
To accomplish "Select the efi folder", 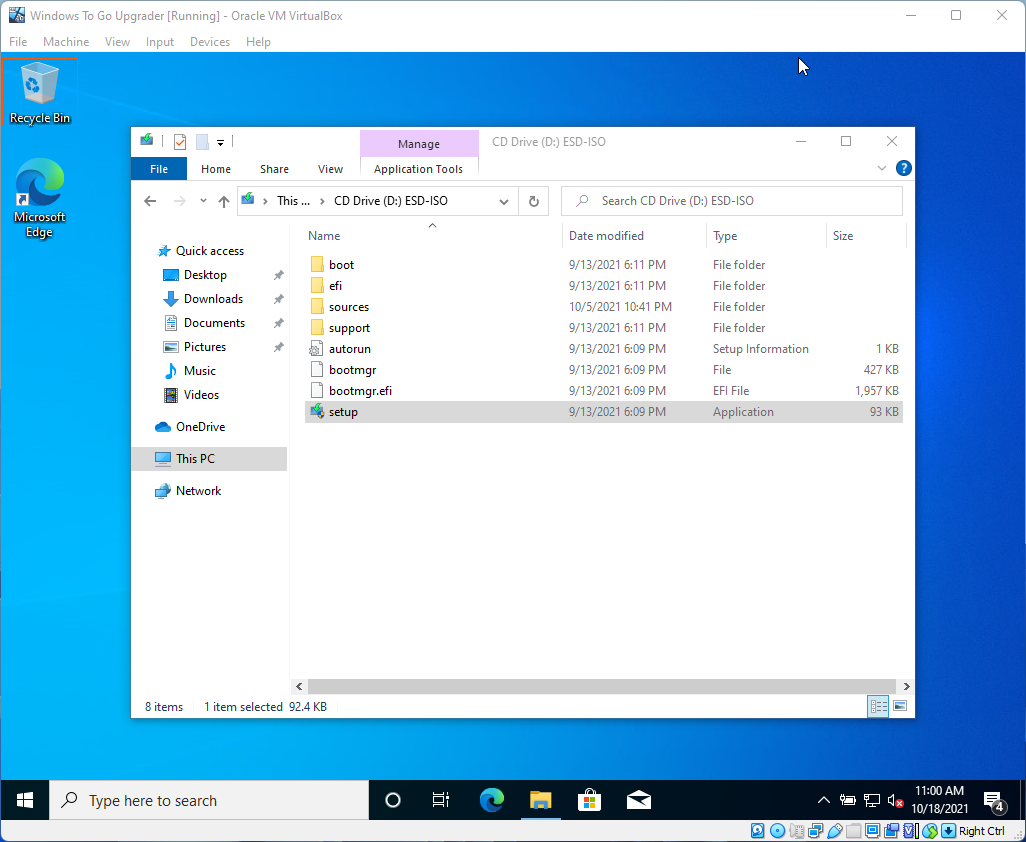I will pyautogui.click(x=603, y=286).
